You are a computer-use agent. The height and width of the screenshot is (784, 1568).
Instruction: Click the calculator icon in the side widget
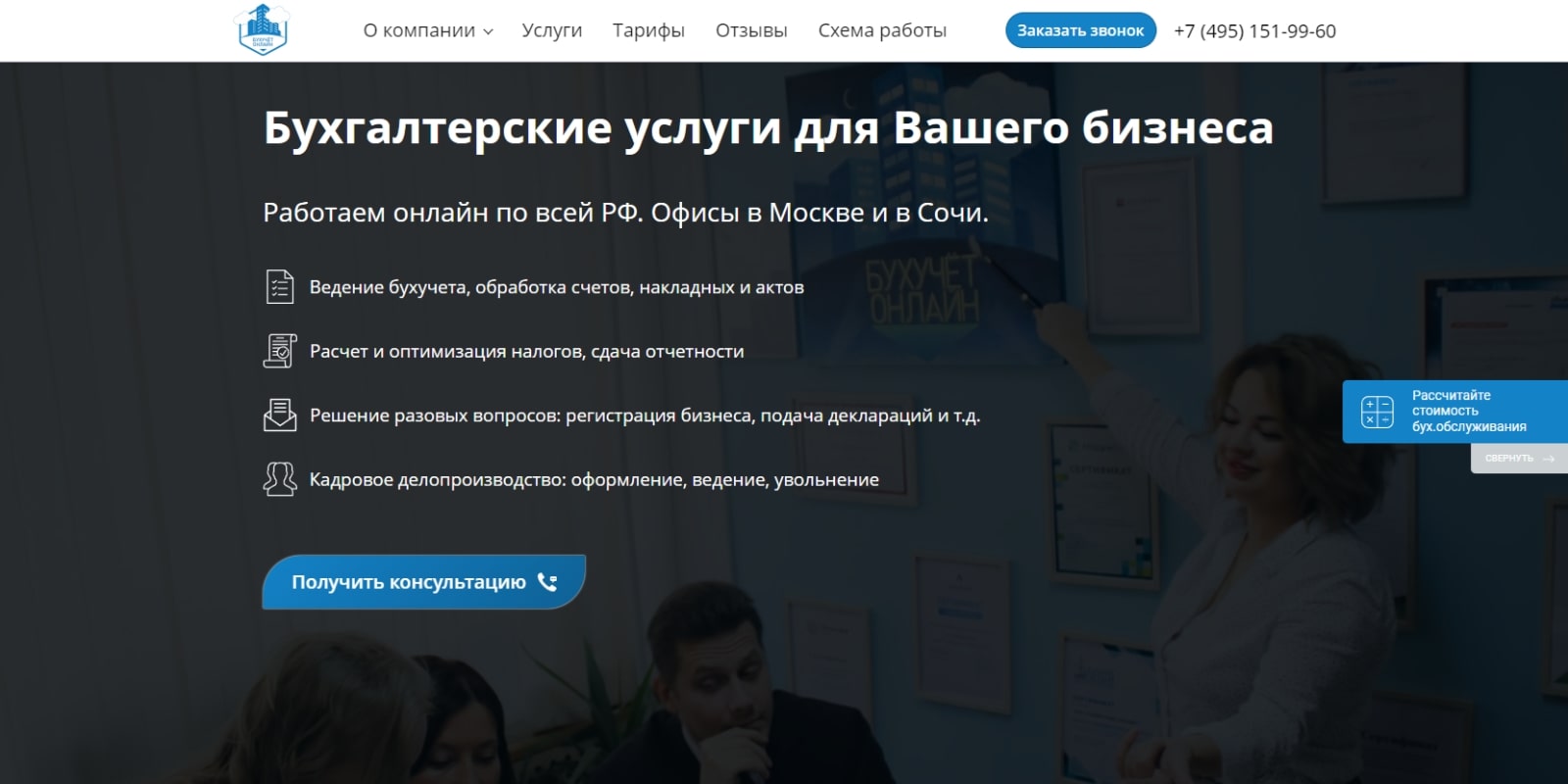[x=1377, y=412]
